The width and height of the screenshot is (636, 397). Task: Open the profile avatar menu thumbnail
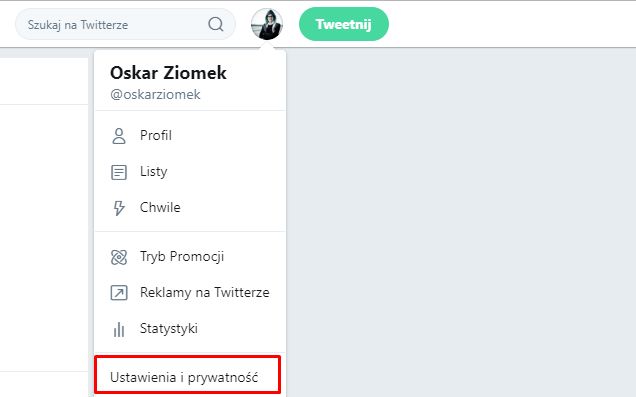click(266, 24)
